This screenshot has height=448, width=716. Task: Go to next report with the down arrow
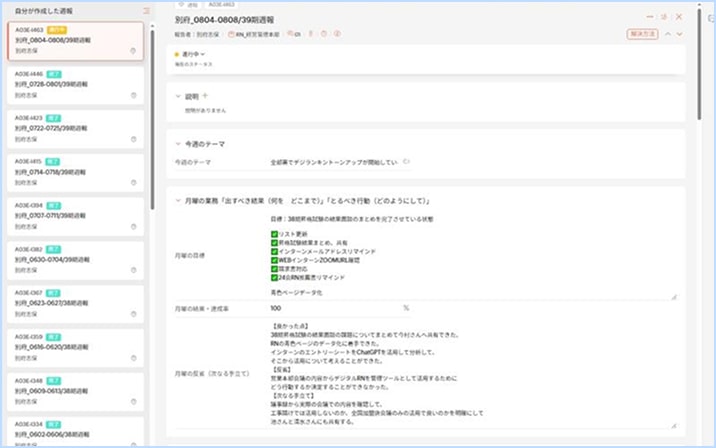click(x=680, y=34)
